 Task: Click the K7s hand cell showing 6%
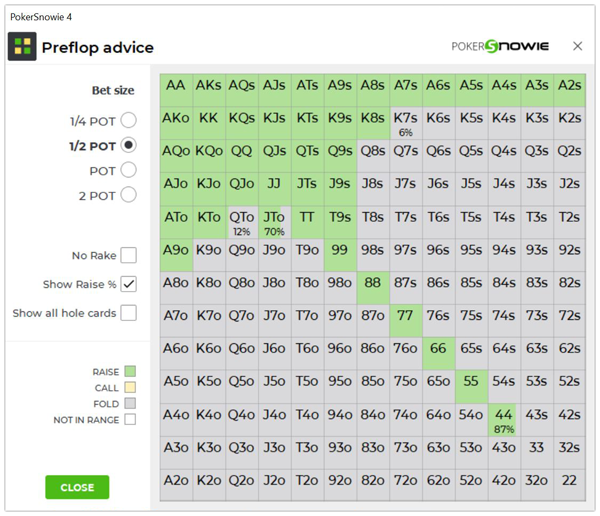point(405,122)
